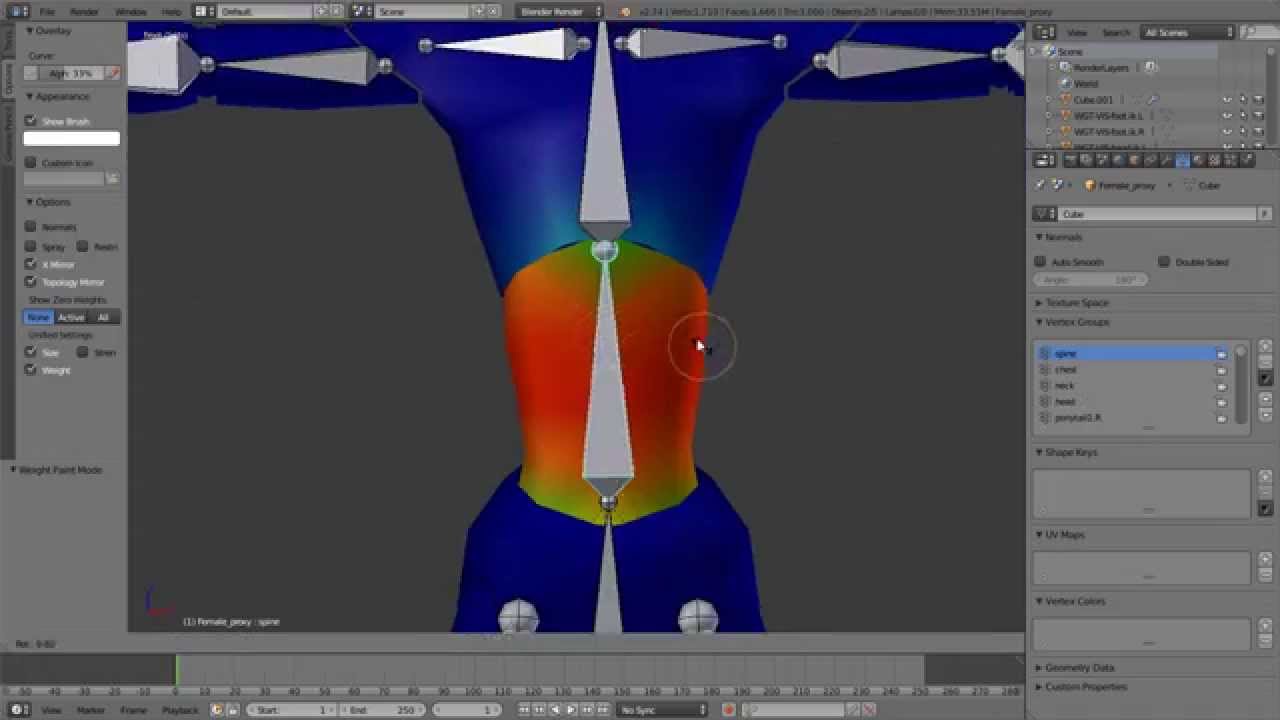The image size is (1280, 720).
Task: Enable Double Sided checkbox
Action: tap(1164, 262)
